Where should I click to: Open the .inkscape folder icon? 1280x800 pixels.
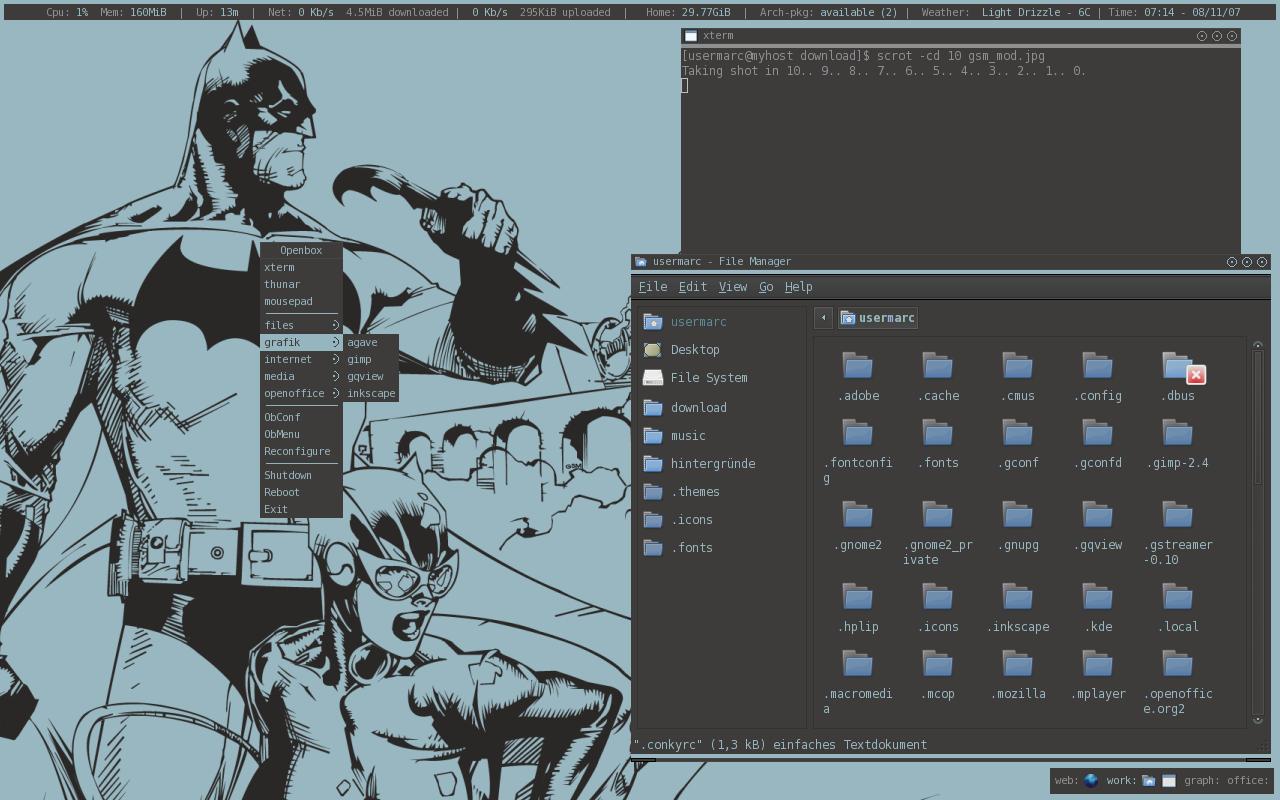point(1018,597)
